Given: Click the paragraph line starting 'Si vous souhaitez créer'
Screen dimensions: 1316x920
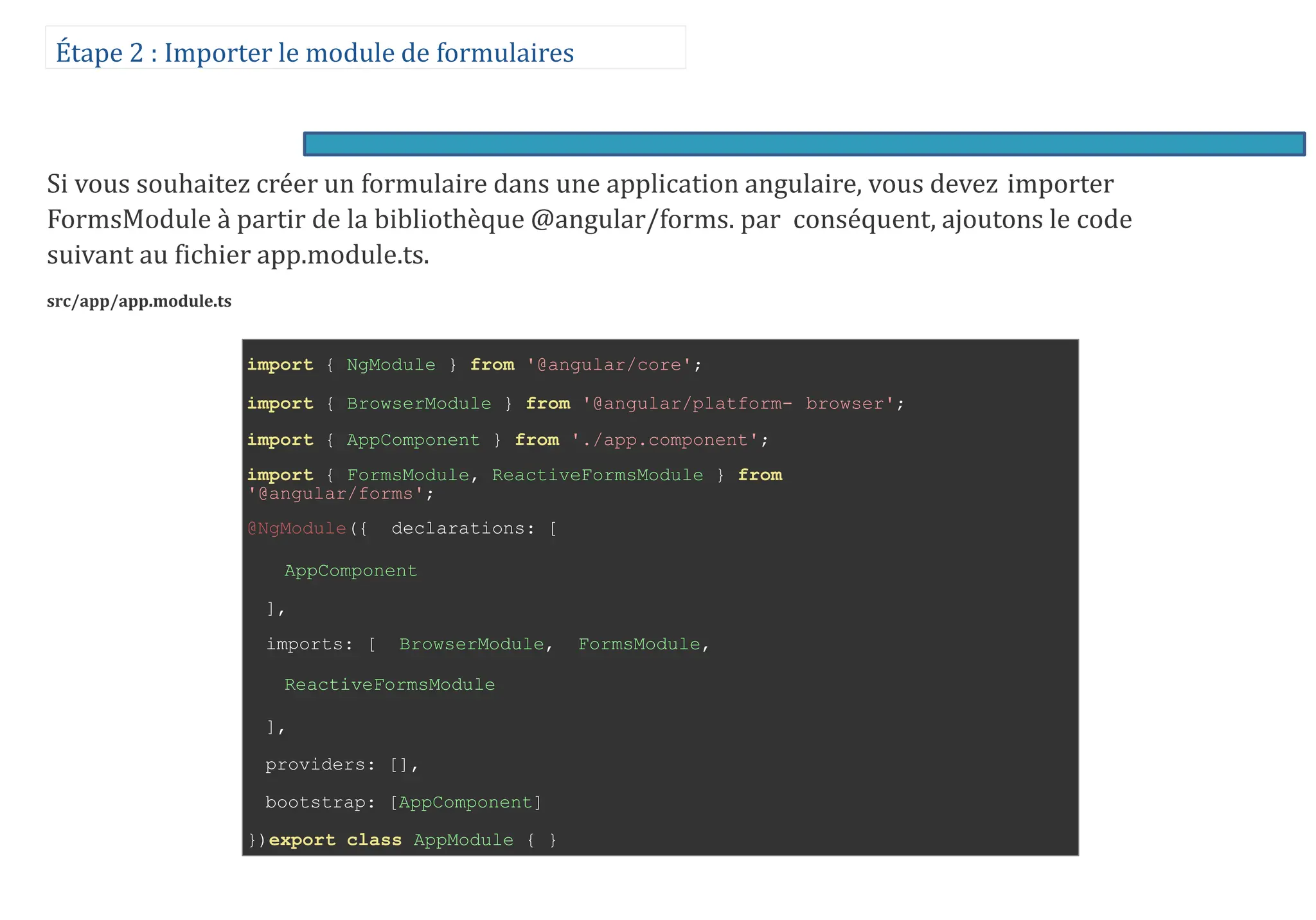Looking at the screenshot, I should [580, 185].
